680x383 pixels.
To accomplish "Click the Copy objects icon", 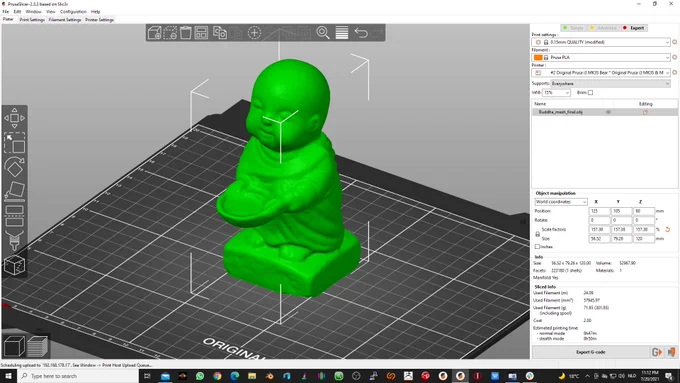I will (220, 33).
